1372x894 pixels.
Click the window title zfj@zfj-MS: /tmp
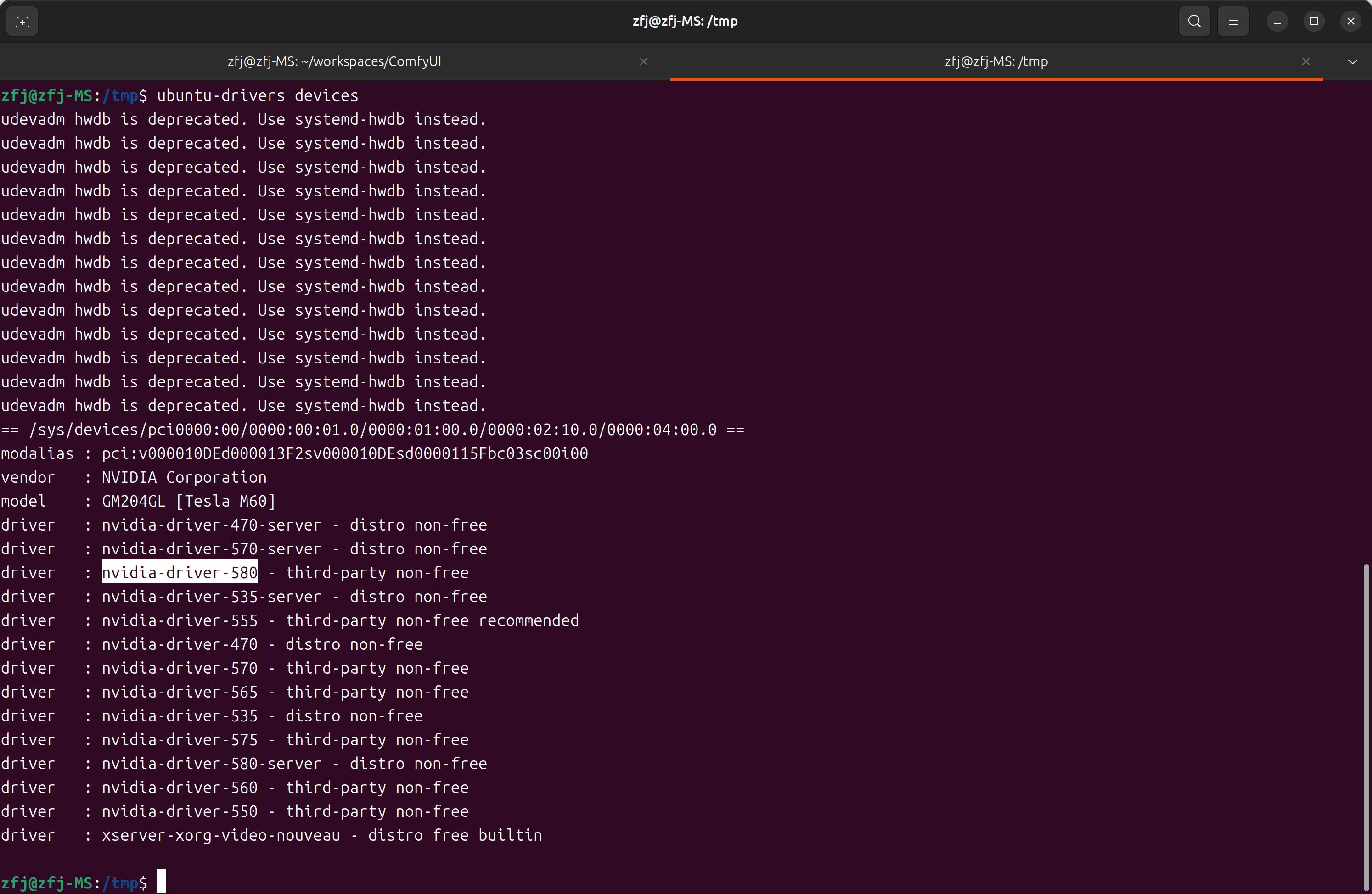[685, 21]
